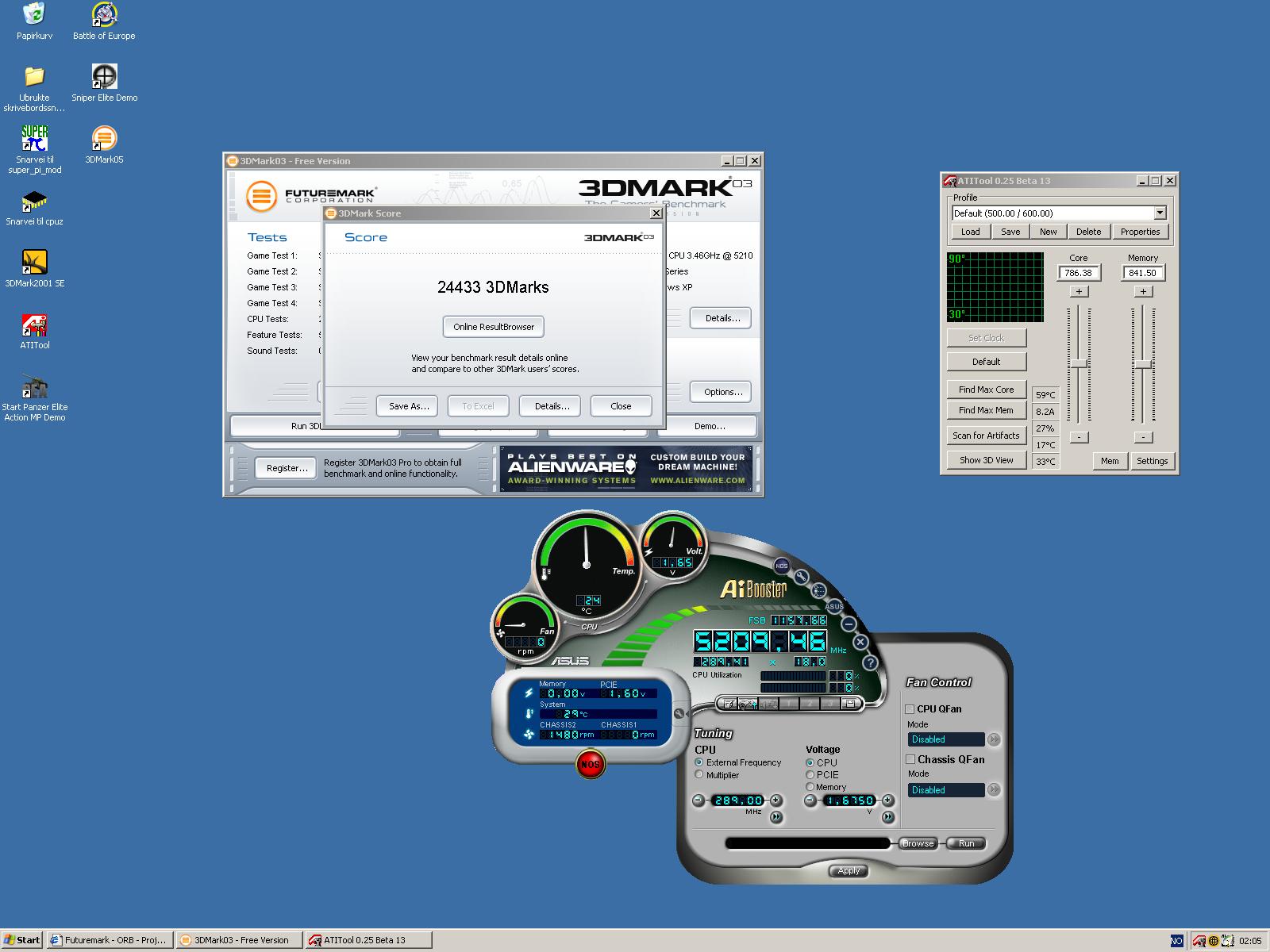Image resolution: width=1270 pixels, height=952 pixels.
Task: Click the Core plus button in ATITool
Action: coord(1079,291)
